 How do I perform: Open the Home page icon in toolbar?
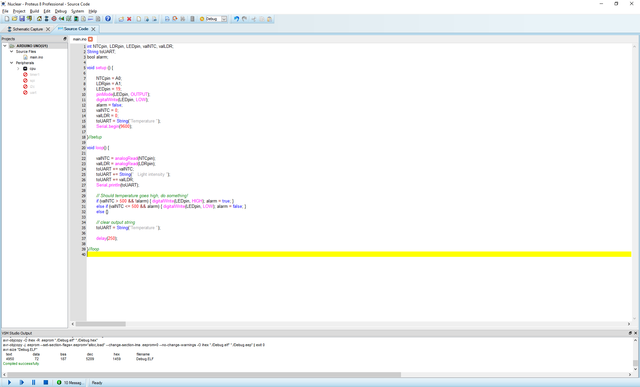pos(39,19)
